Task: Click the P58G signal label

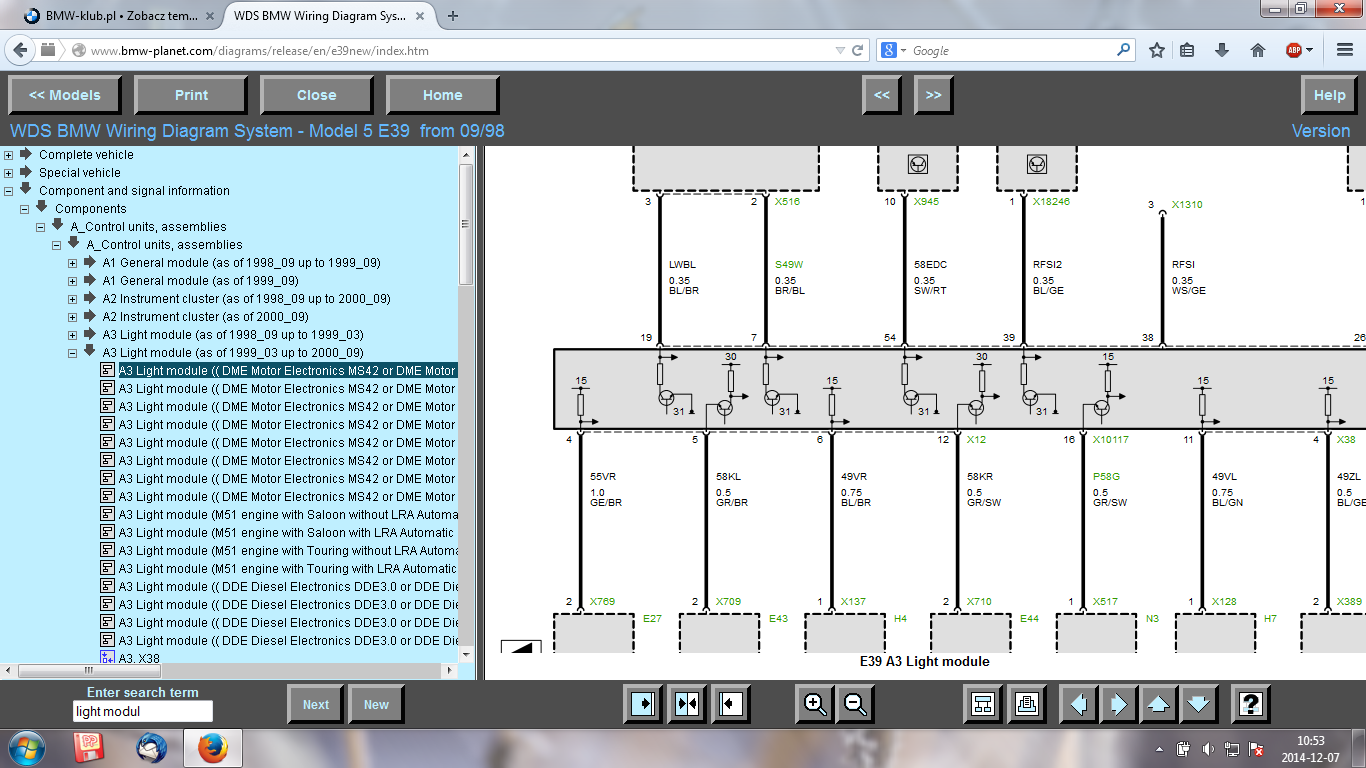Action: pyautogui.click(x=1107, y=477)
